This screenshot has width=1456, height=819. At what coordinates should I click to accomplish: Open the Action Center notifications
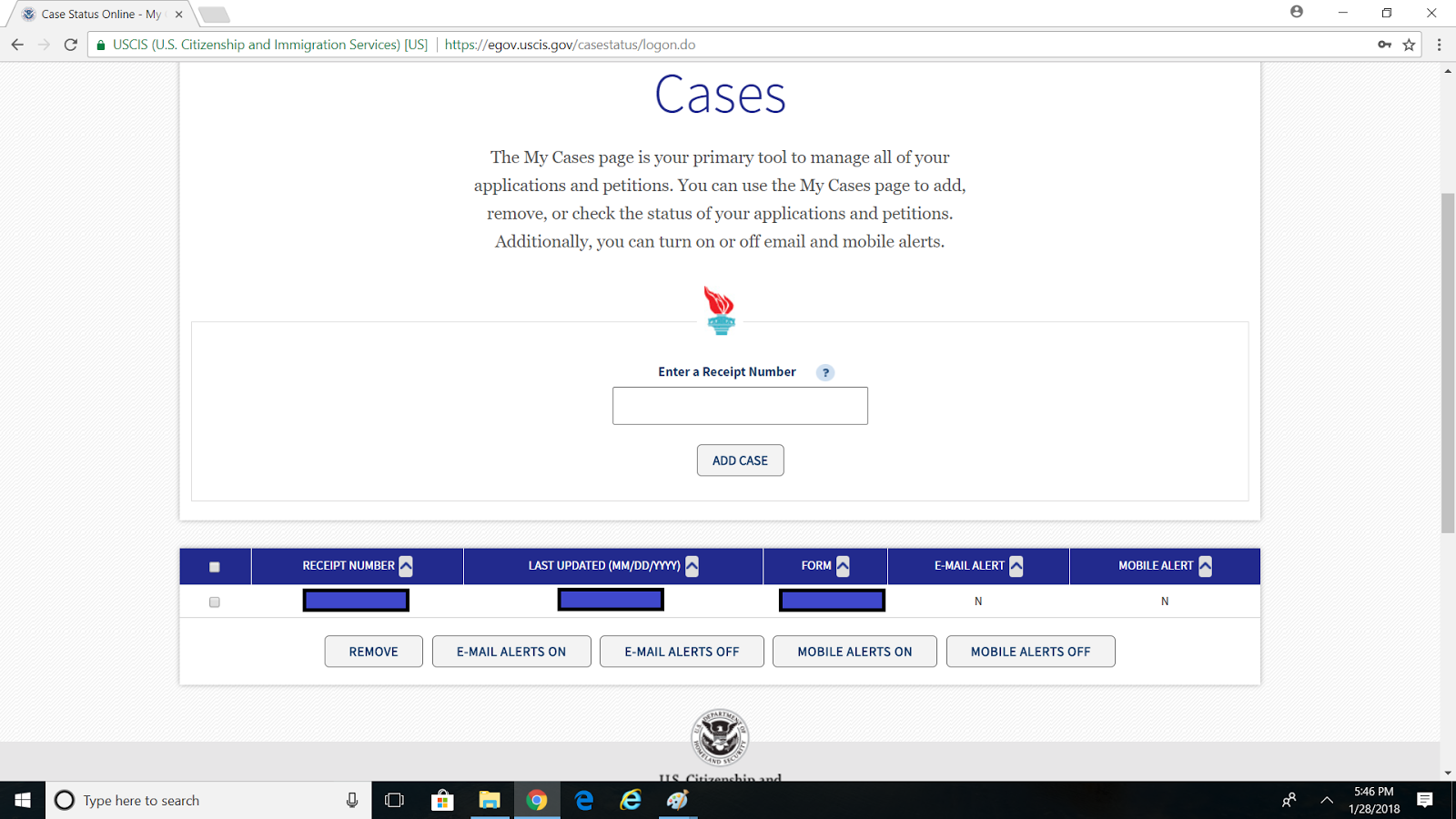(1425, 800)
